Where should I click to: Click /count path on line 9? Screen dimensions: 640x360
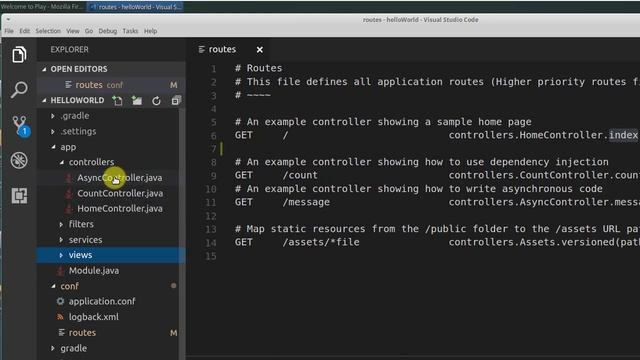pos(300,175)
